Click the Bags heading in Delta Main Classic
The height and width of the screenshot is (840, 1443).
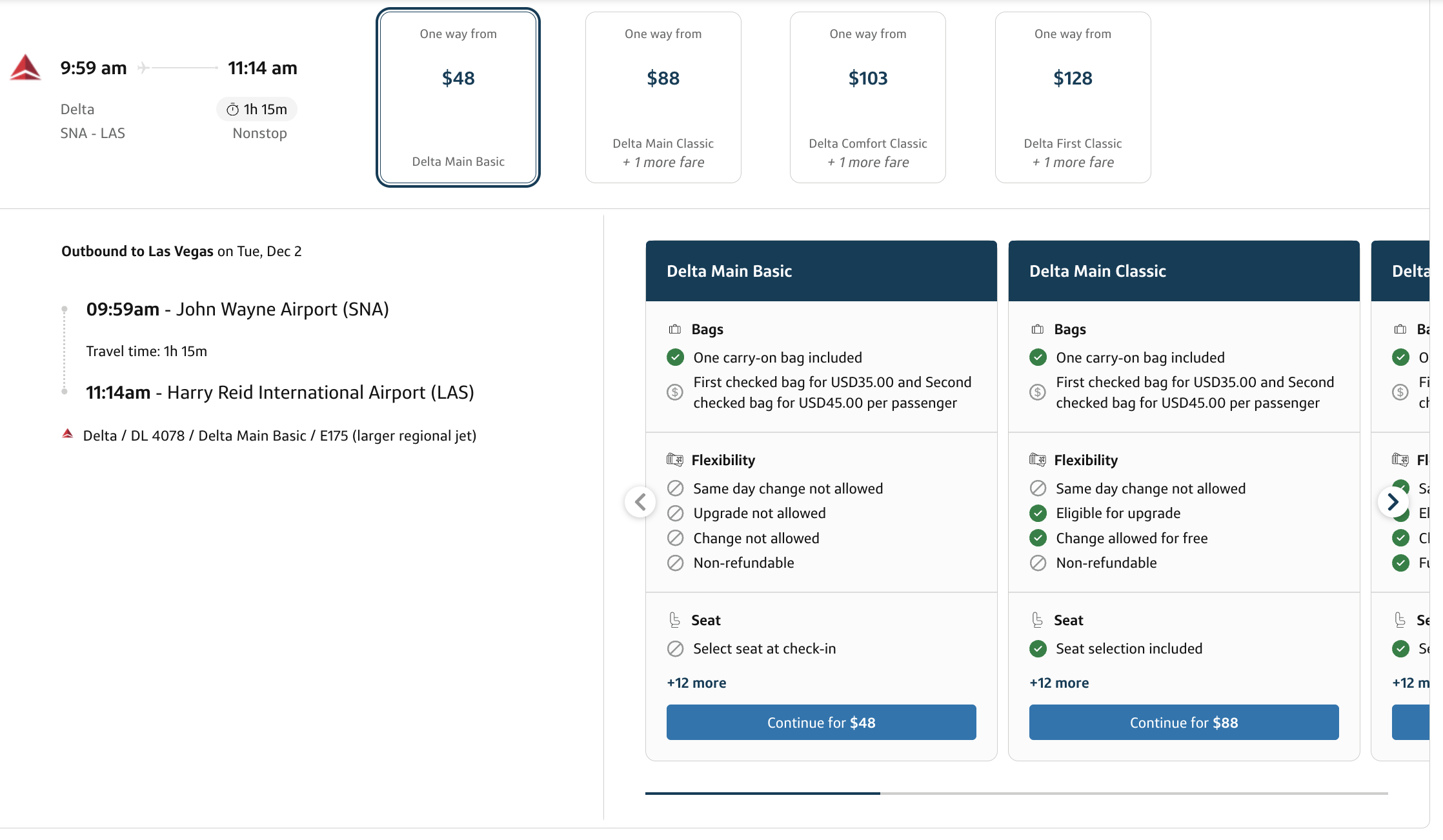[x=1070, y=330]
